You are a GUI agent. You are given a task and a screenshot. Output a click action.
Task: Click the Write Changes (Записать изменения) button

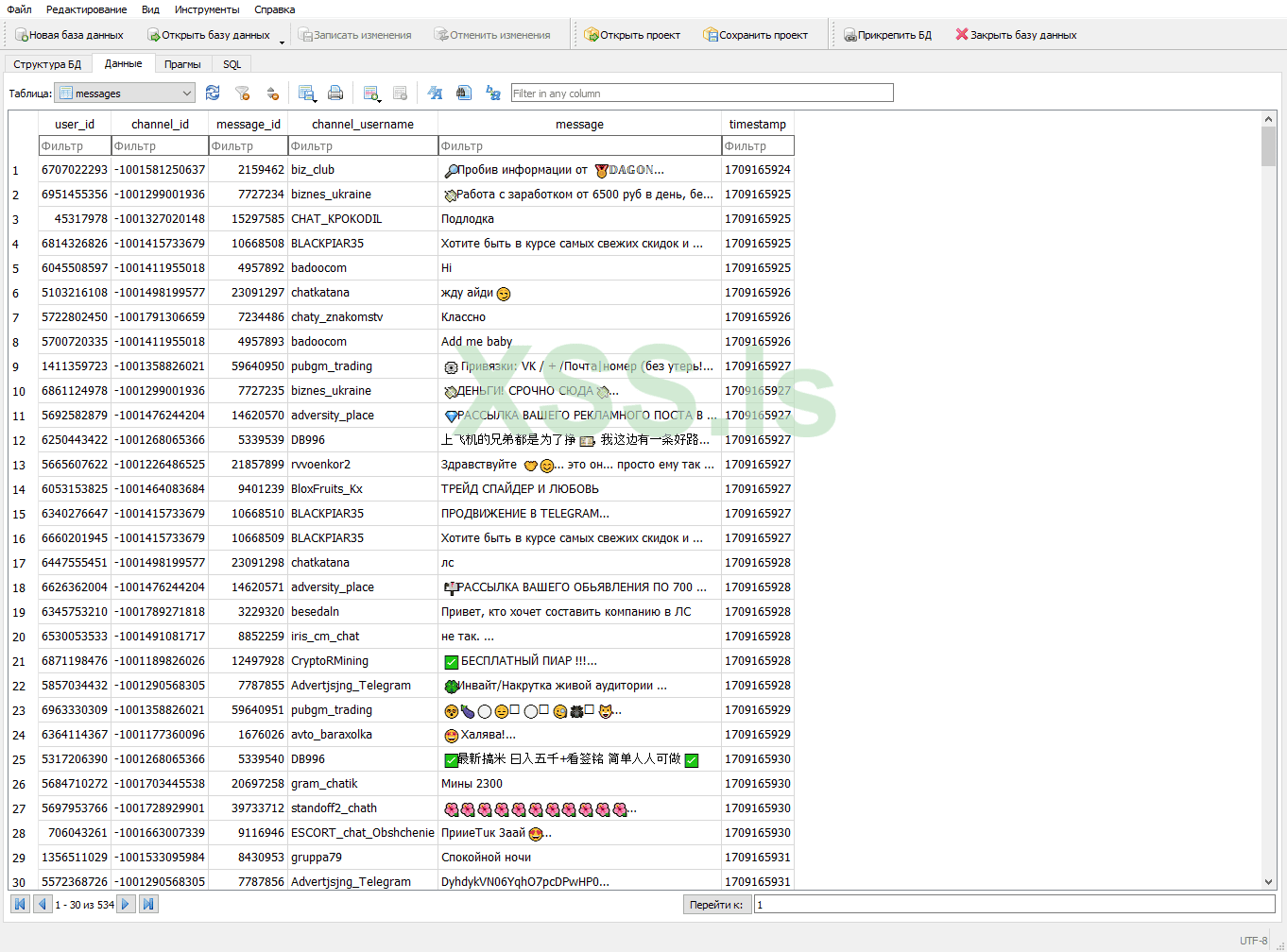click(355, 35)
